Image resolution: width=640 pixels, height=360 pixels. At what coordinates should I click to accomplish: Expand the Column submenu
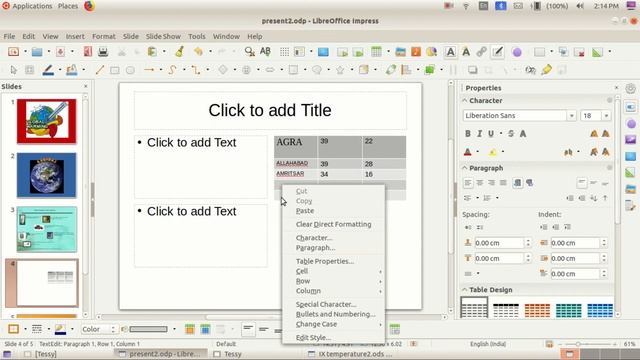(x=333, y=291)
